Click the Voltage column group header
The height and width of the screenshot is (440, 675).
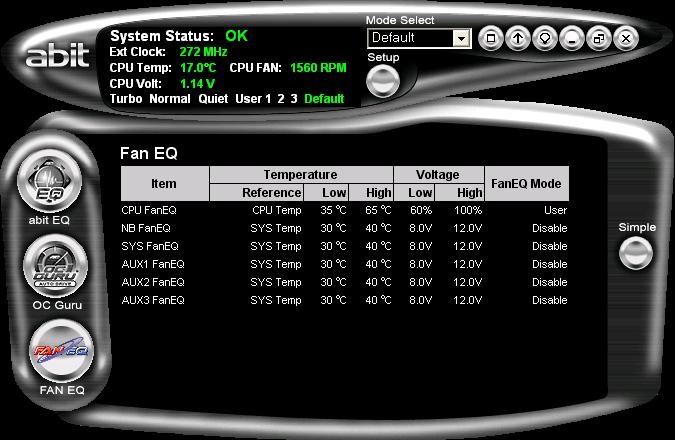coord(439,174)
